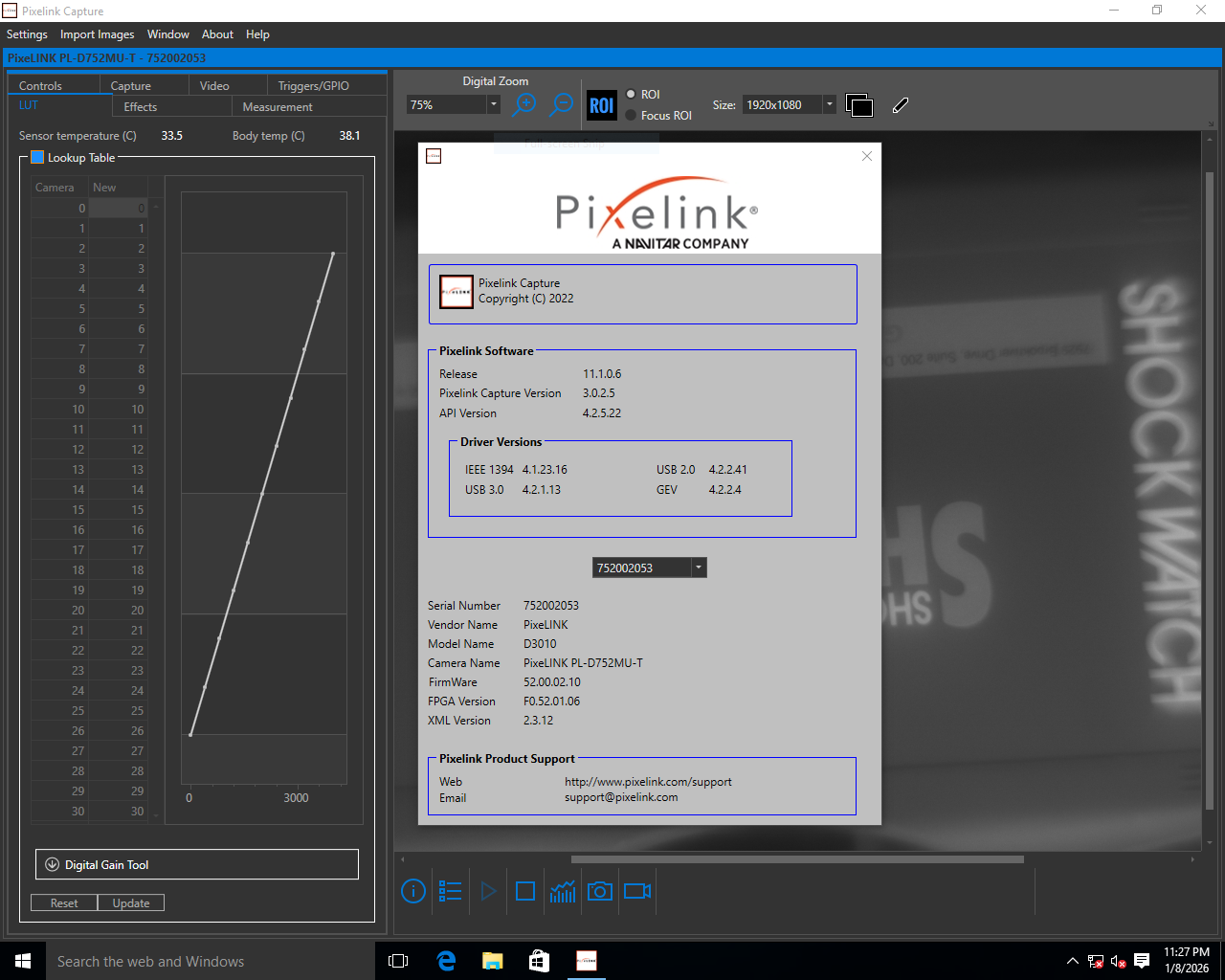Viewport: 1225px width, 980px height.
Task: Click the Search the web and Windows box
Action: (211, 961)
